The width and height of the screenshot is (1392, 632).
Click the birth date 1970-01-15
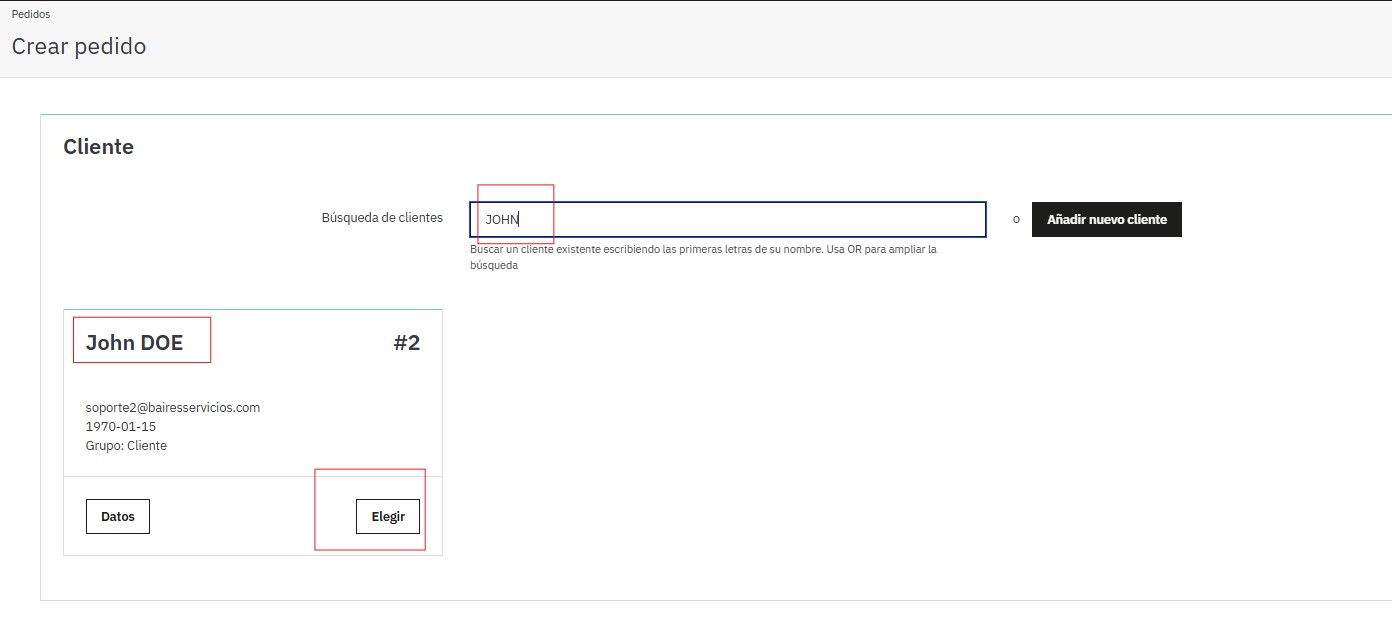coord(121,427)
